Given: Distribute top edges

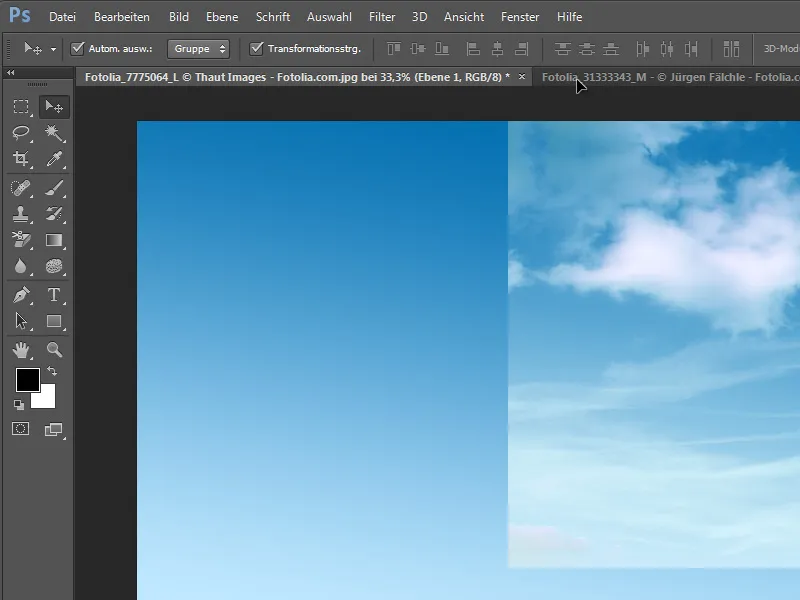Looking at the screenshot, I should (563, 49).
